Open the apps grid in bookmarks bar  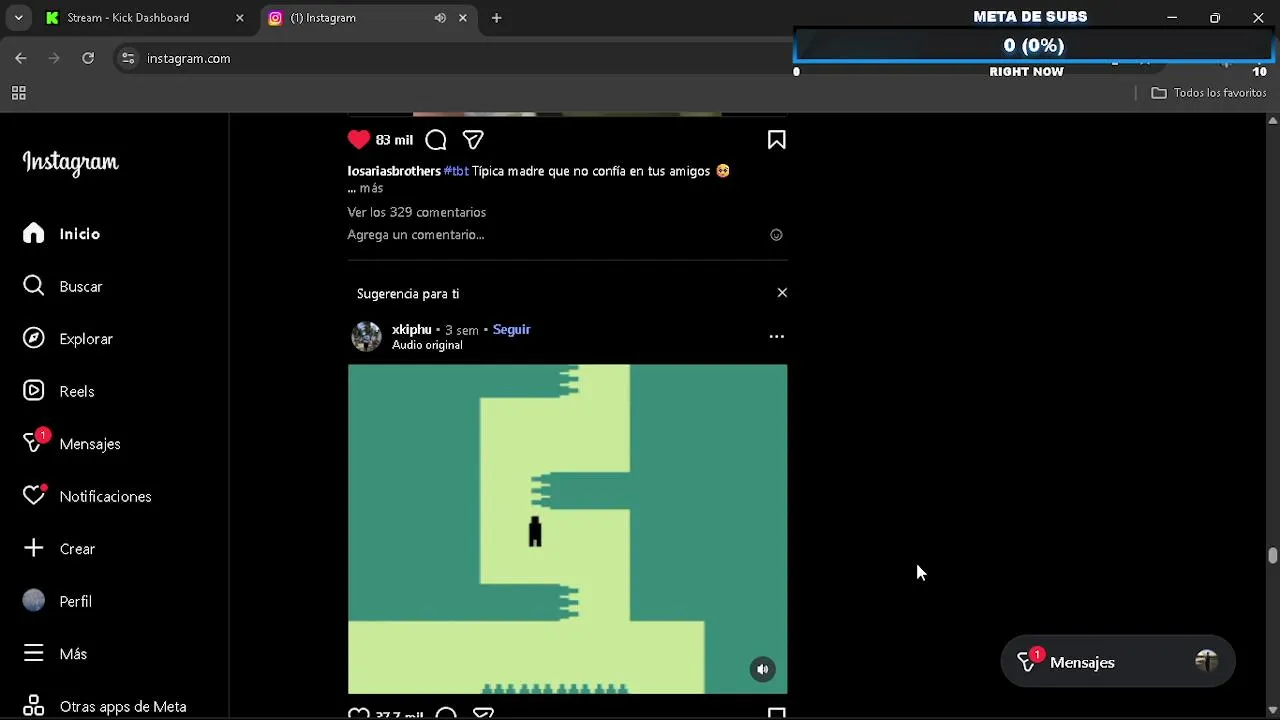pos(18,93)
